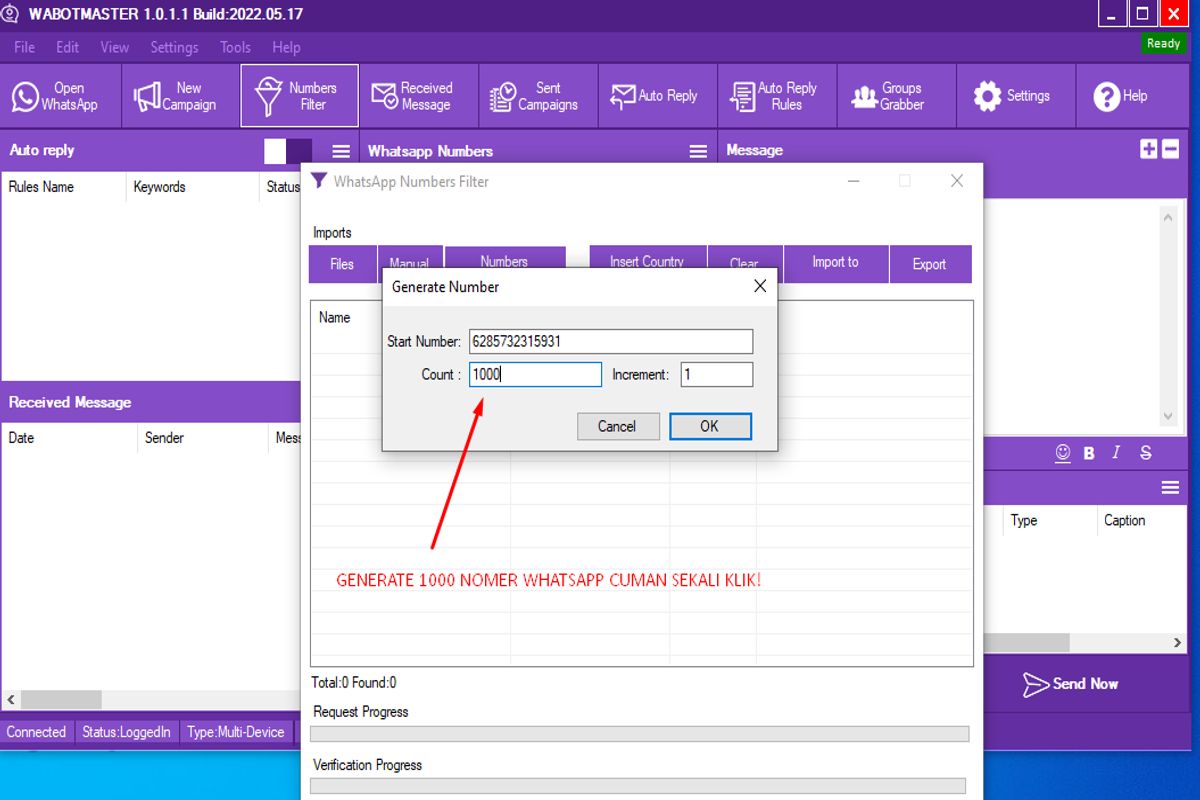1200x800 pixels.
Task: Click the Verification Progress bar
Action: [638, 786]
